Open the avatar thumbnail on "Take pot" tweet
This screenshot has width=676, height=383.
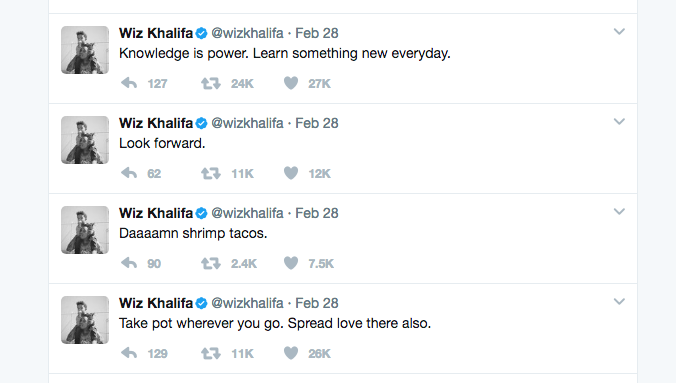click(x=85, y=320)
